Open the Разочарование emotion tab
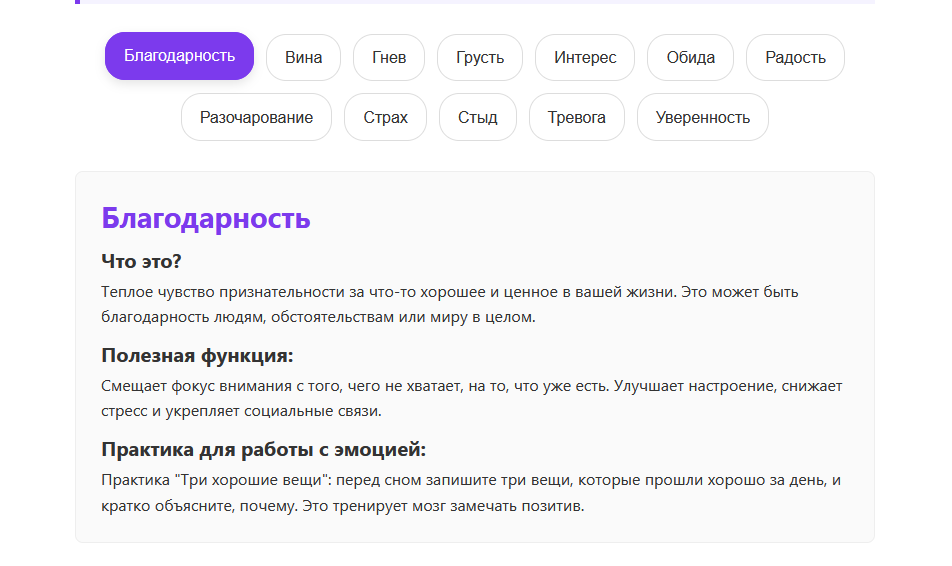The height and width of the screenshot is (566, 952). click(x=256, y=117)
